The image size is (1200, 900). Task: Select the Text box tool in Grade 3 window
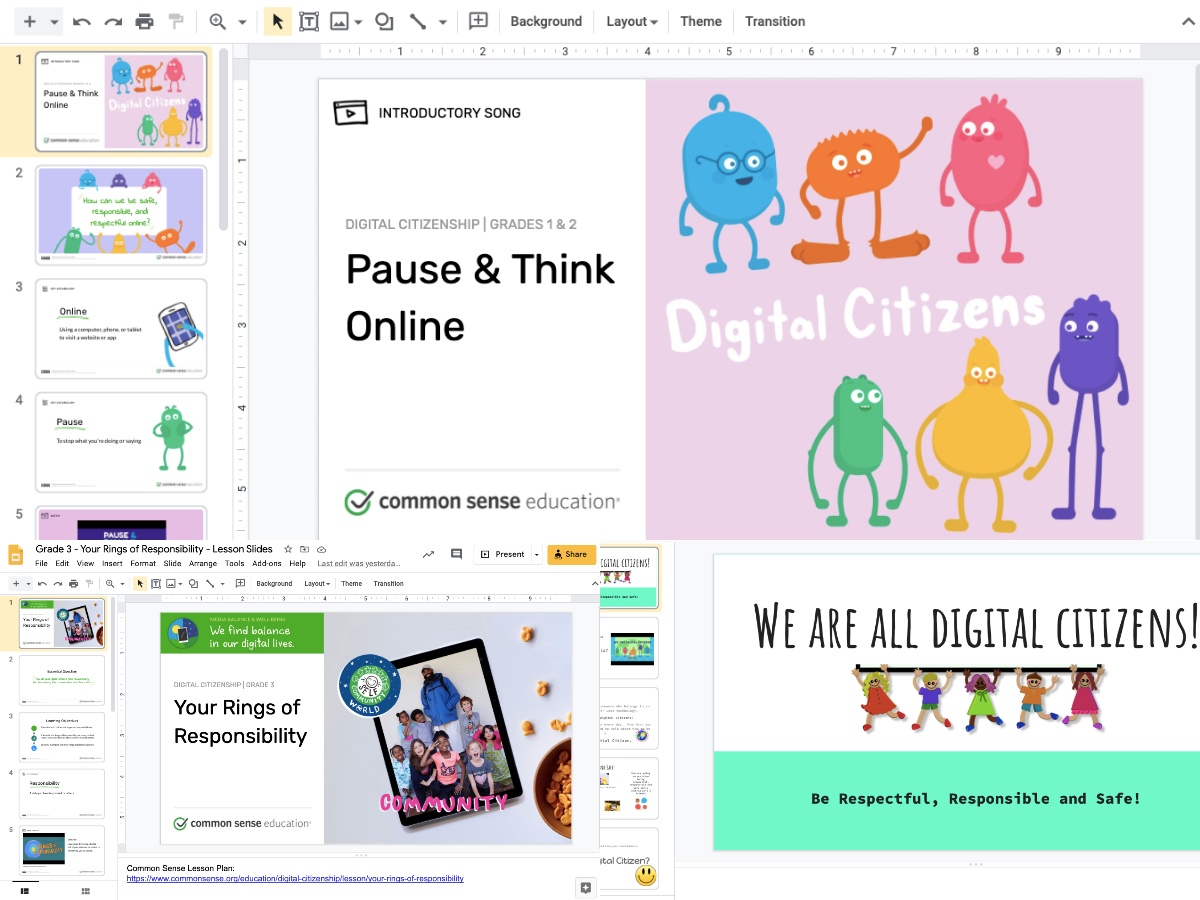(x=155, y=584)
